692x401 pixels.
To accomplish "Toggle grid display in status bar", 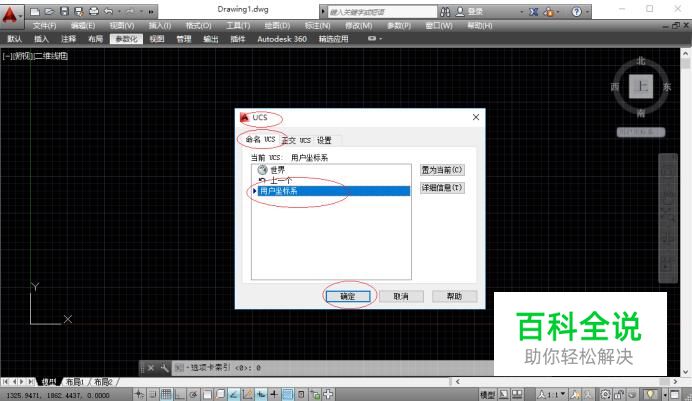I will [x=166, y=394].
